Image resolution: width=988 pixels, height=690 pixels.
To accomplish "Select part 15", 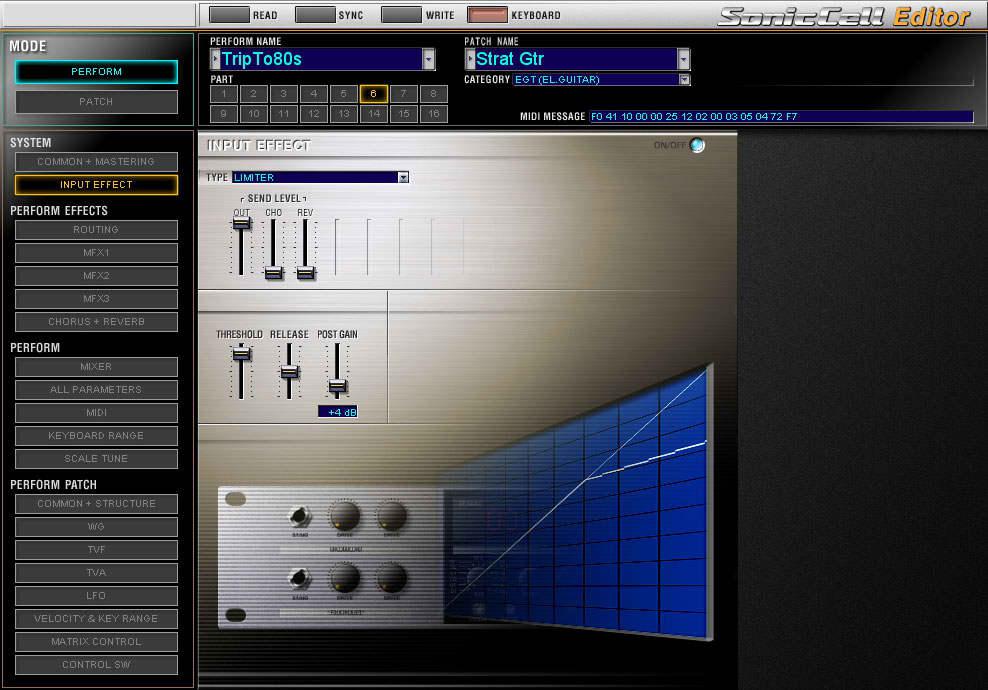I will point(404,114).
